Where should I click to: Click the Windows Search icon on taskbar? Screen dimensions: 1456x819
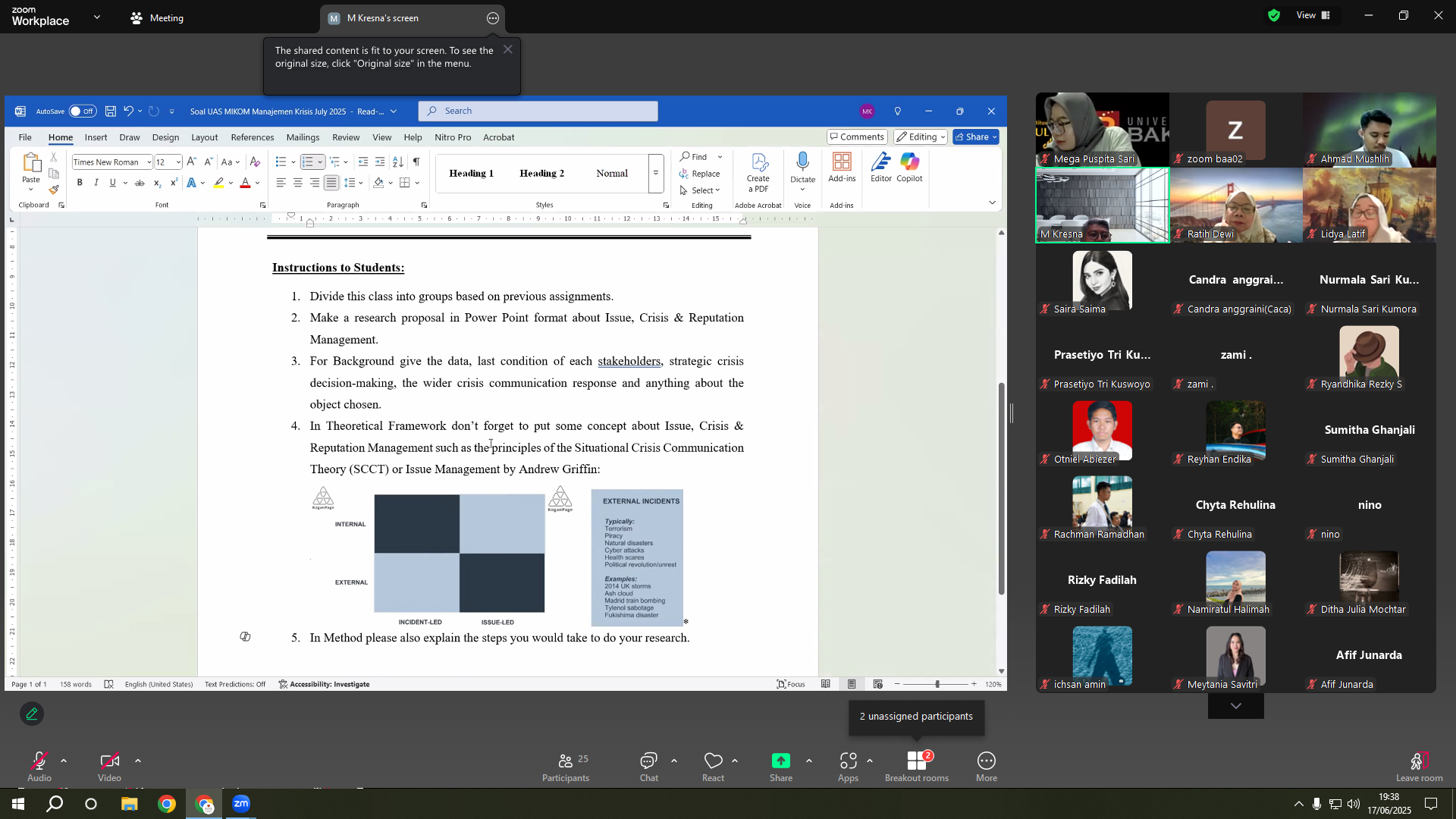point(55,804)
